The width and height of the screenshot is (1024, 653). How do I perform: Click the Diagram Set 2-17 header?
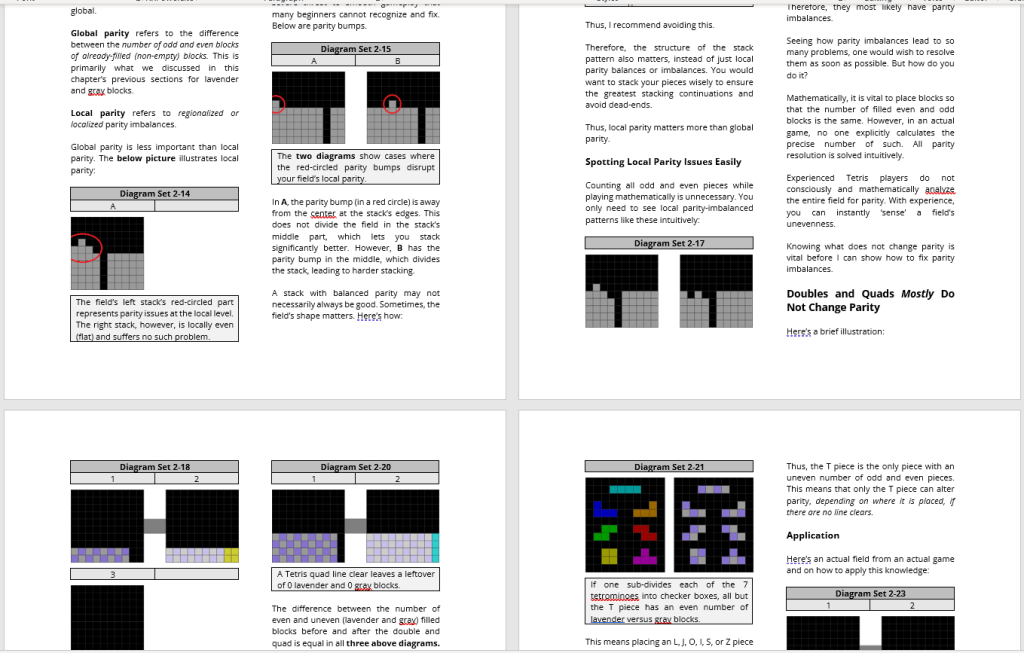point(668,243)
